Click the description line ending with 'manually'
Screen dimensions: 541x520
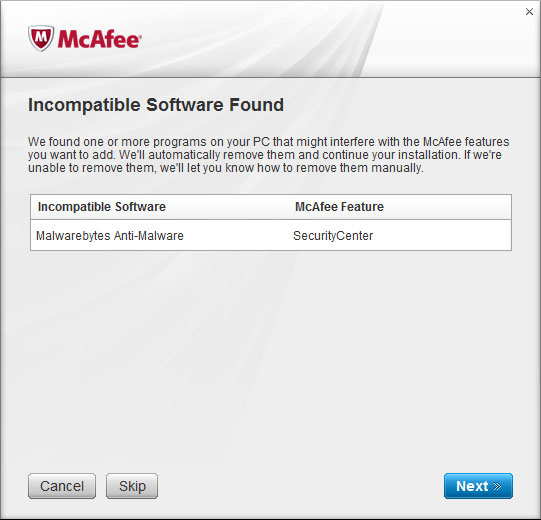point(226,168)
